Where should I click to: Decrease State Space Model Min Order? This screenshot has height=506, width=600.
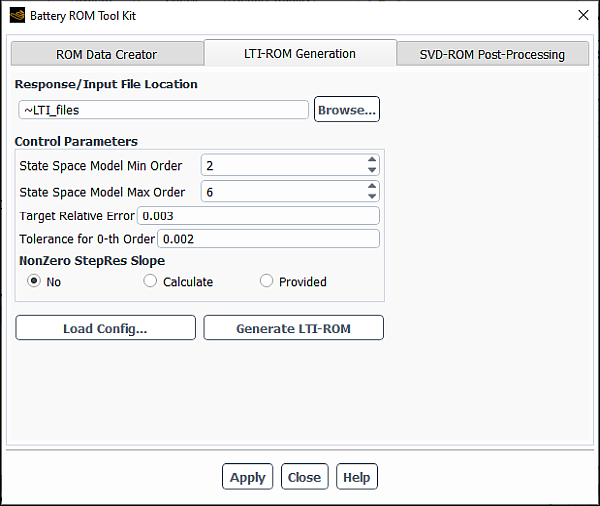tap(372, 170)
